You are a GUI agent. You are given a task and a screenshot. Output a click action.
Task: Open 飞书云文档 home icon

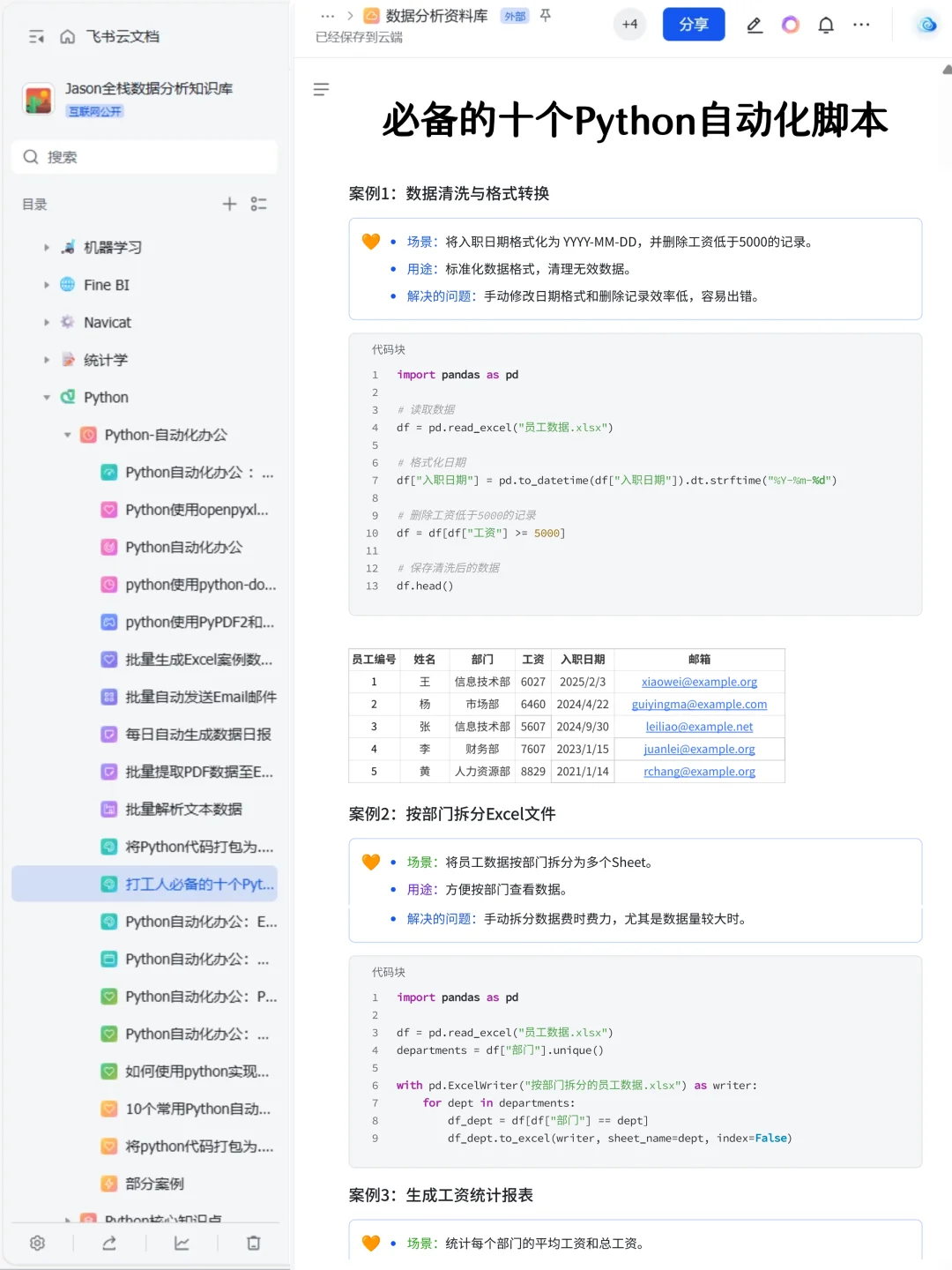pos(67,36)
